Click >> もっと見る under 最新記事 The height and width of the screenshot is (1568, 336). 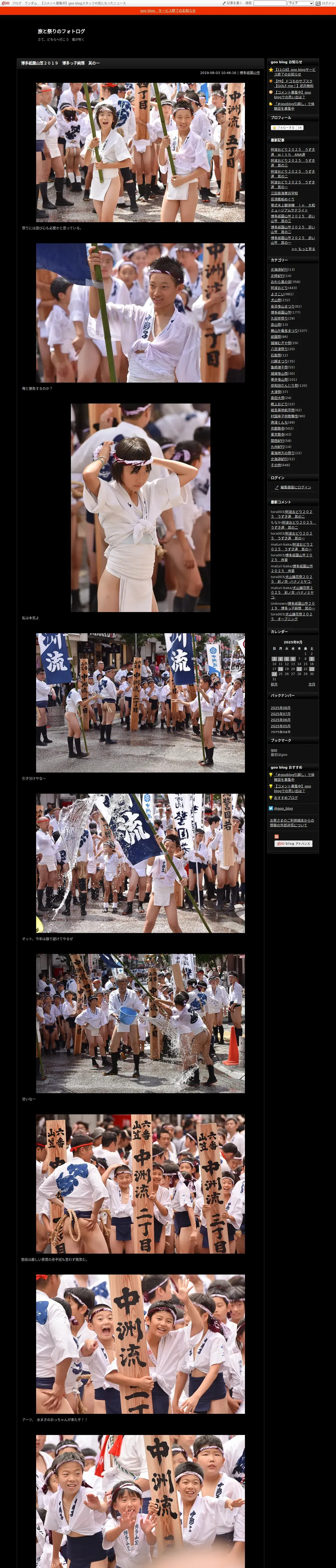pyautogui.click(x=303, y=249)
